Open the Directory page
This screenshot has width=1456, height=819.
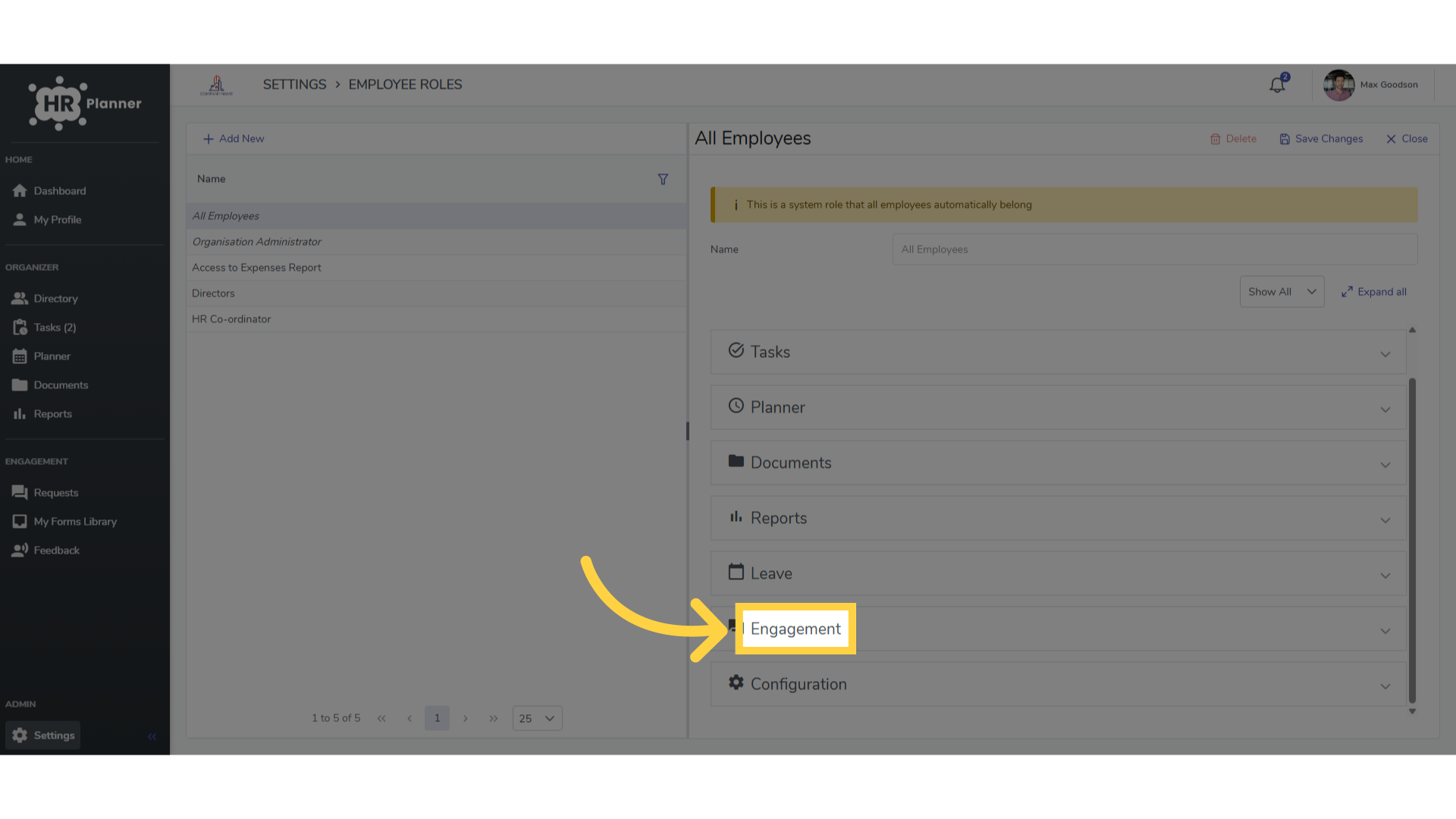coord(45,298)
